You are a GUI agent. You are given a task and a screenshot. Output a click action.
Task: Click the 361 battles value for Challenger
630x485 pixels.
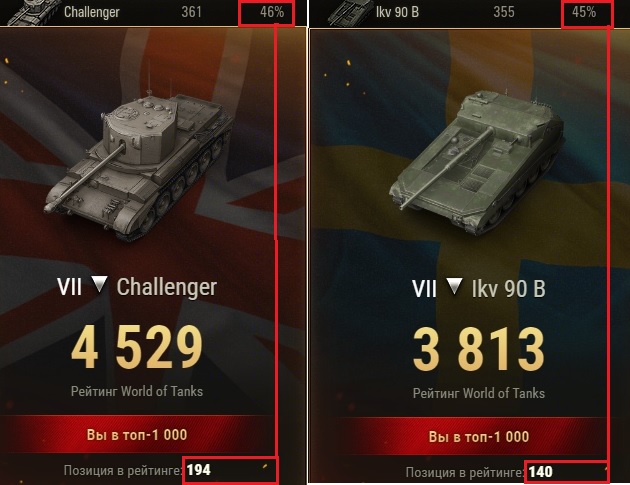191,12
